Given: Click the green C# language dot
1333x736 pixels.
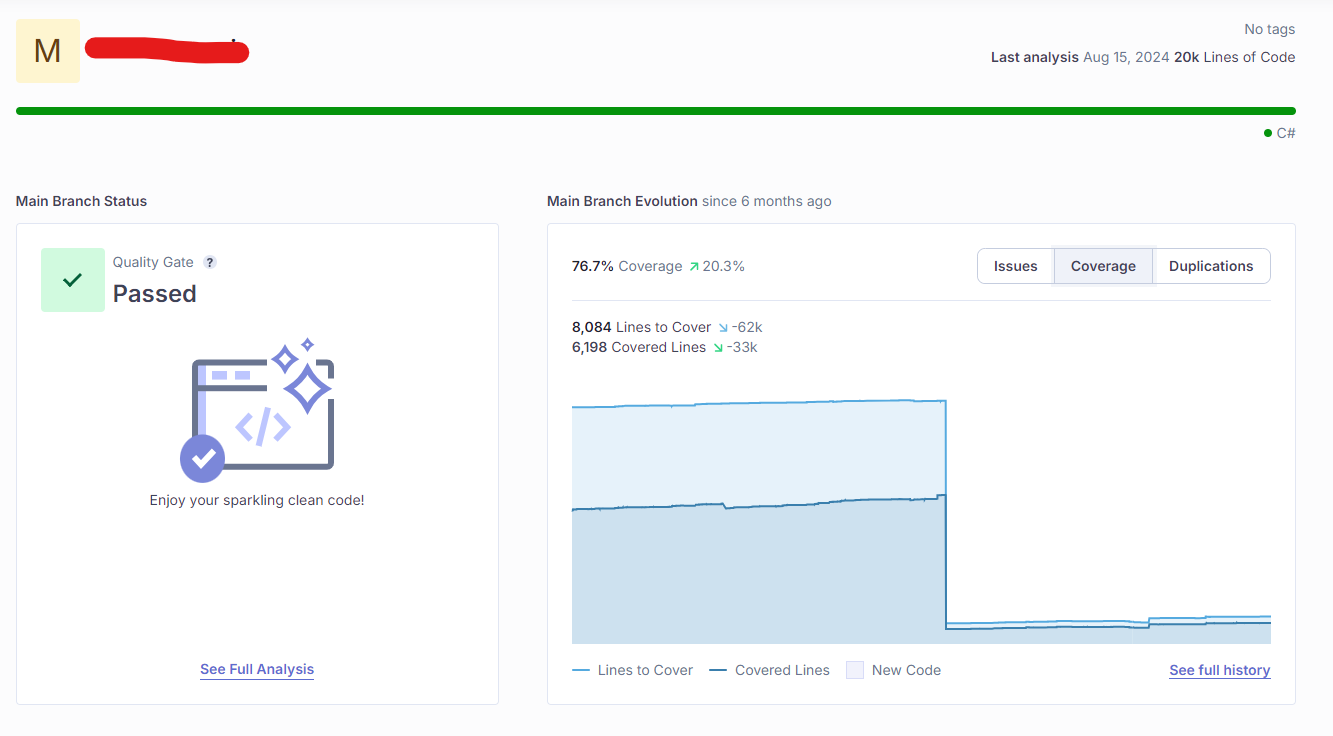Looking at the screenshot, I should [1268, 133].
